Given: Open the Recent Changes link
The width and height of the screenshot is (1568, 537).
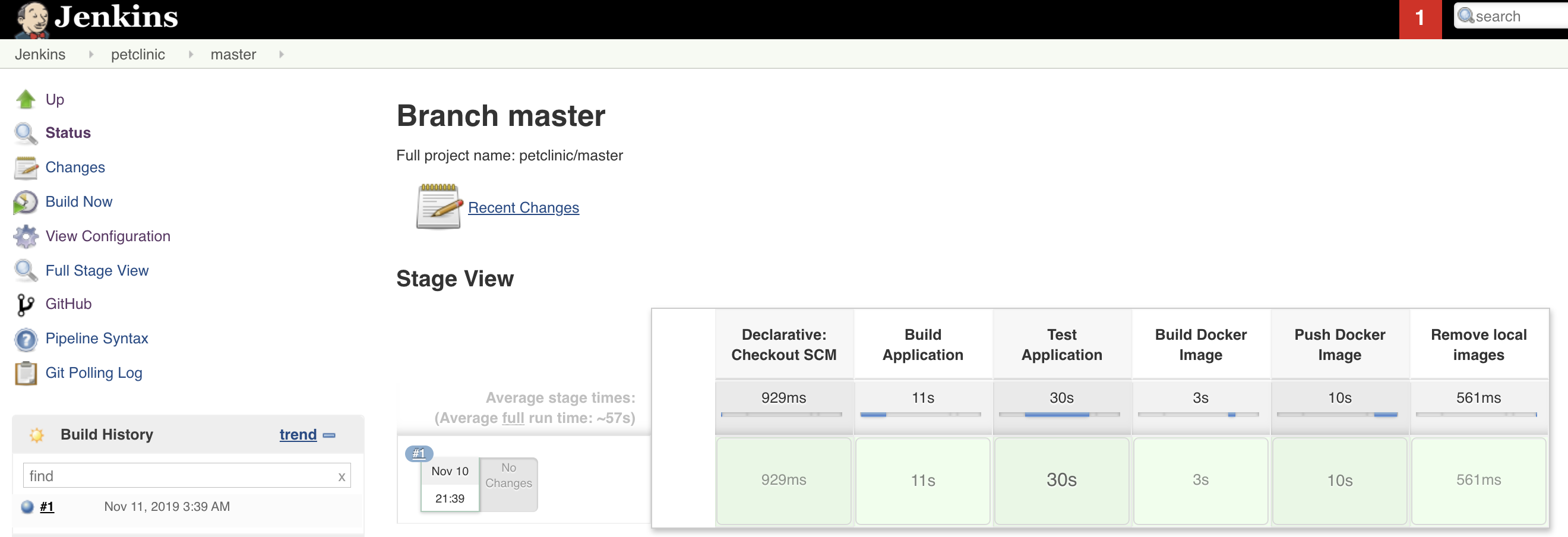Looking at the screenshot, I should [523, 208].
